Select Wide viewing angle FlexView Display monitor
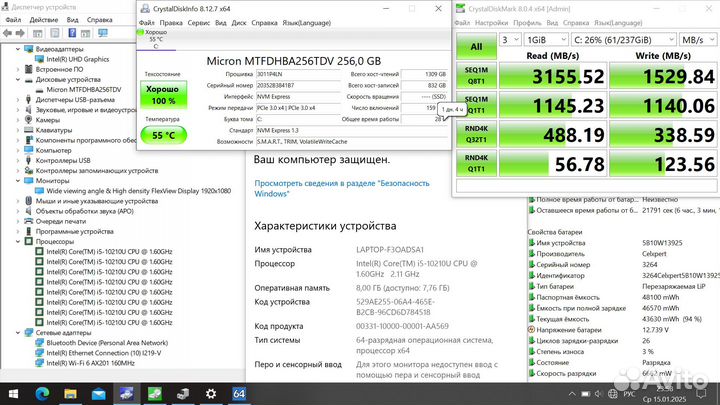Screen dimensions: 720x405 pos(138,191)
